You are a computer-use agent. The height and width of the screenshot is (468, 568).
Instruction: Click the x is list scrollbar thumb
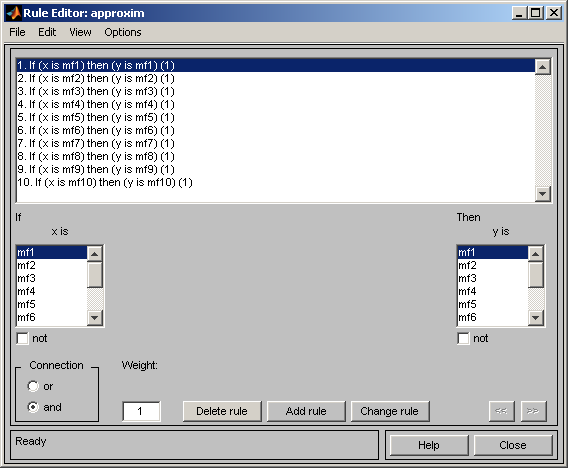pos(95,275)
